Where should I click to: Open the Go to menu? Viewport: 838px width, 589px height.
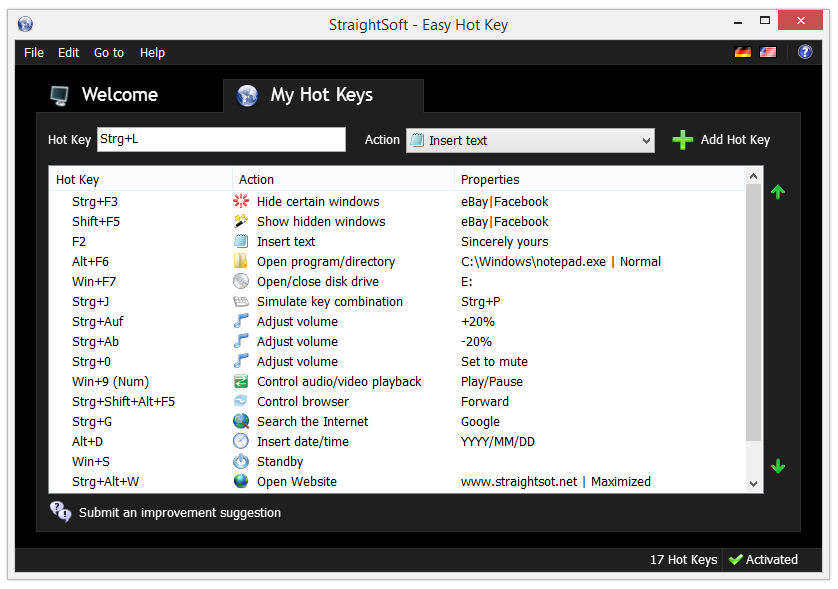tap(109, 53)
